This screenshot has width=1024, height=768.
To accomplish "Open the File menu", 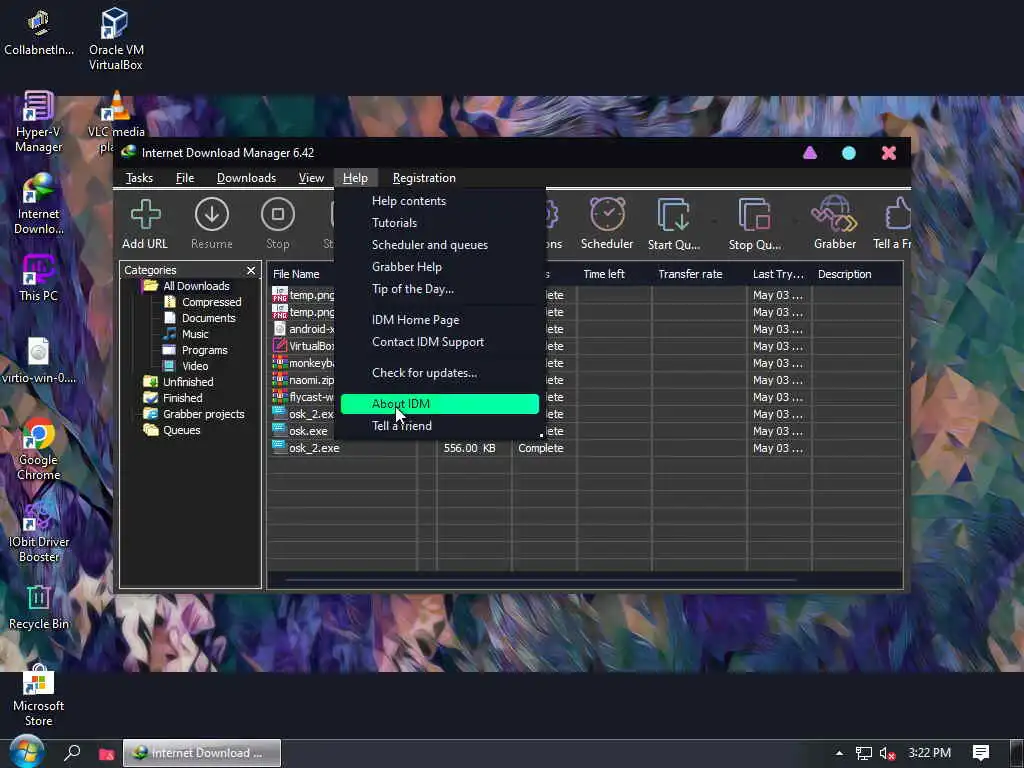I will [x=185, y=178].
